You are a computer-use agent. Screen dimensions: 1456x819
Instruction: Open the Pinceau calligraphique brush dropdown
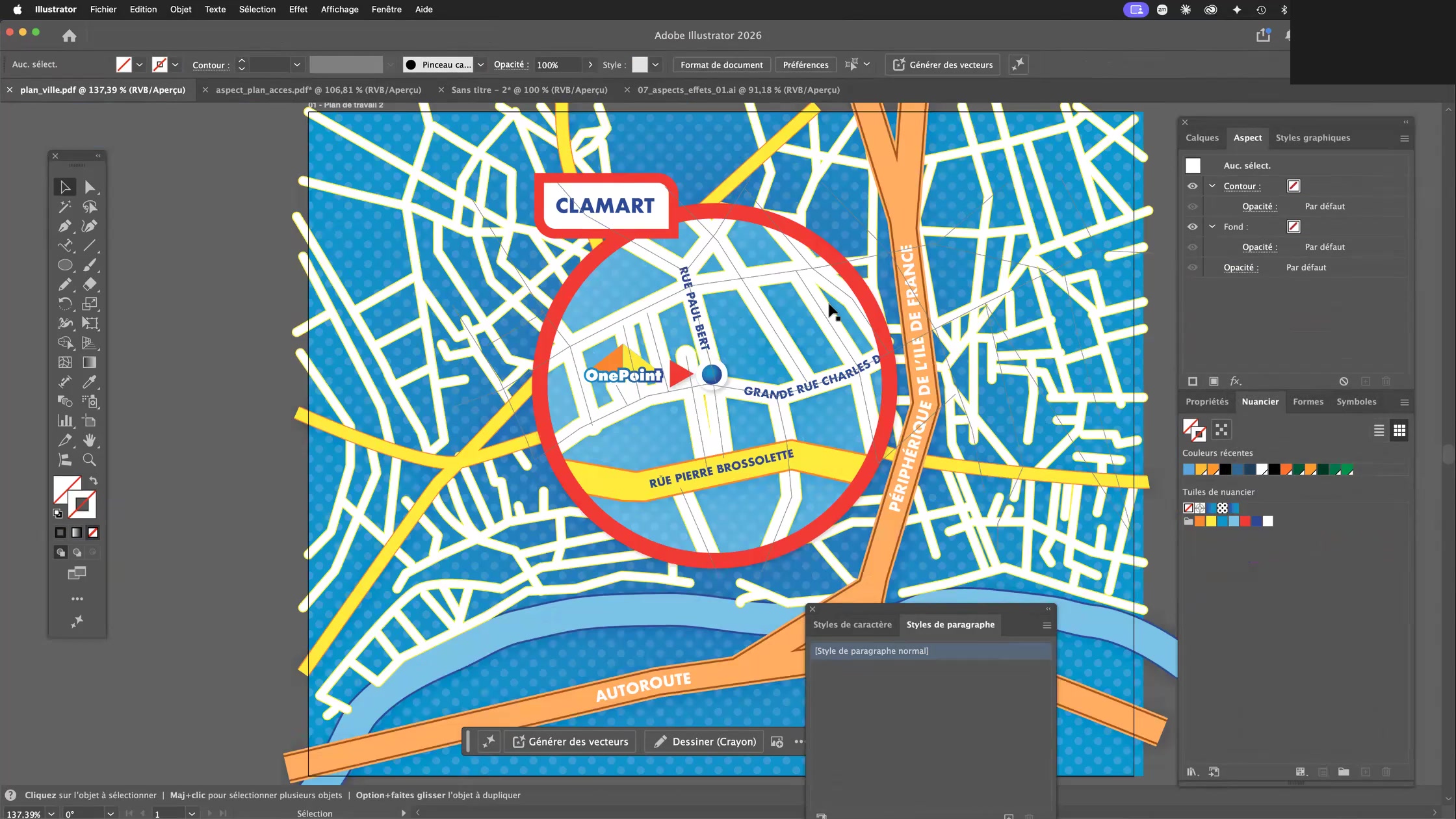coord(481,65)
